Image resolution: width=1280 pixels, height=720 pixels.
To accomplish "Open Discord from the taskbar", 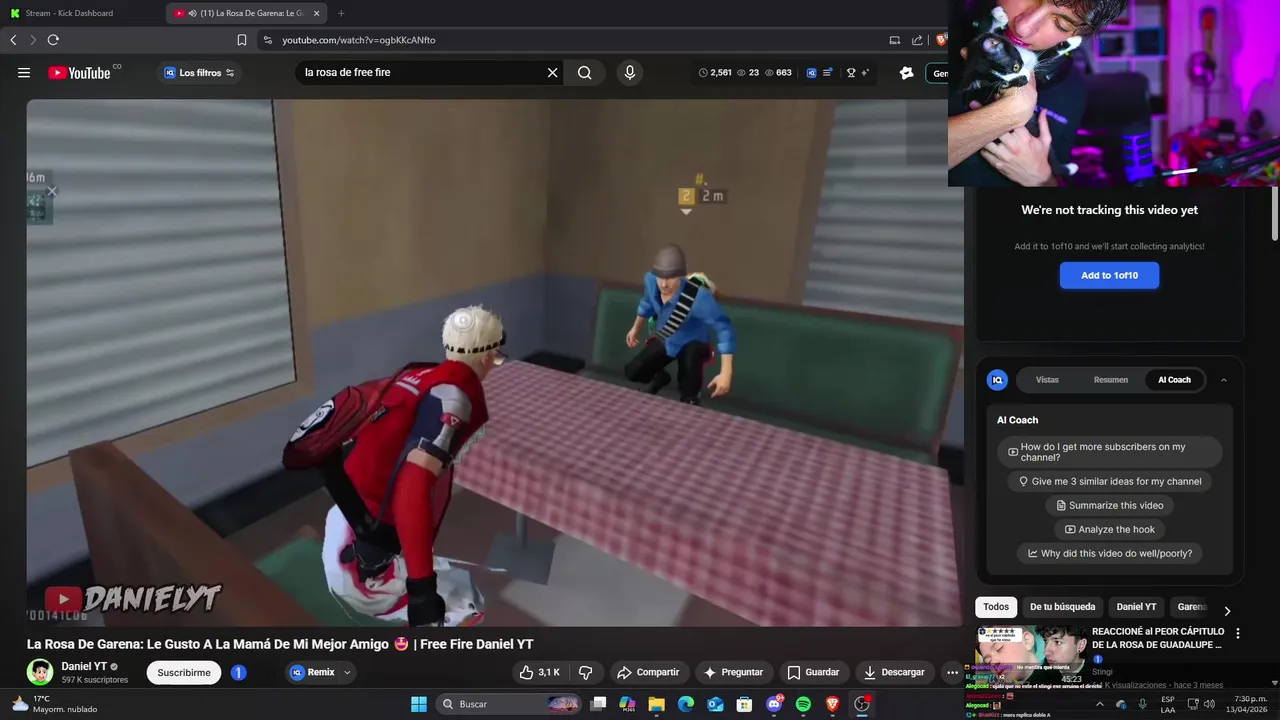I will point(774,704).
